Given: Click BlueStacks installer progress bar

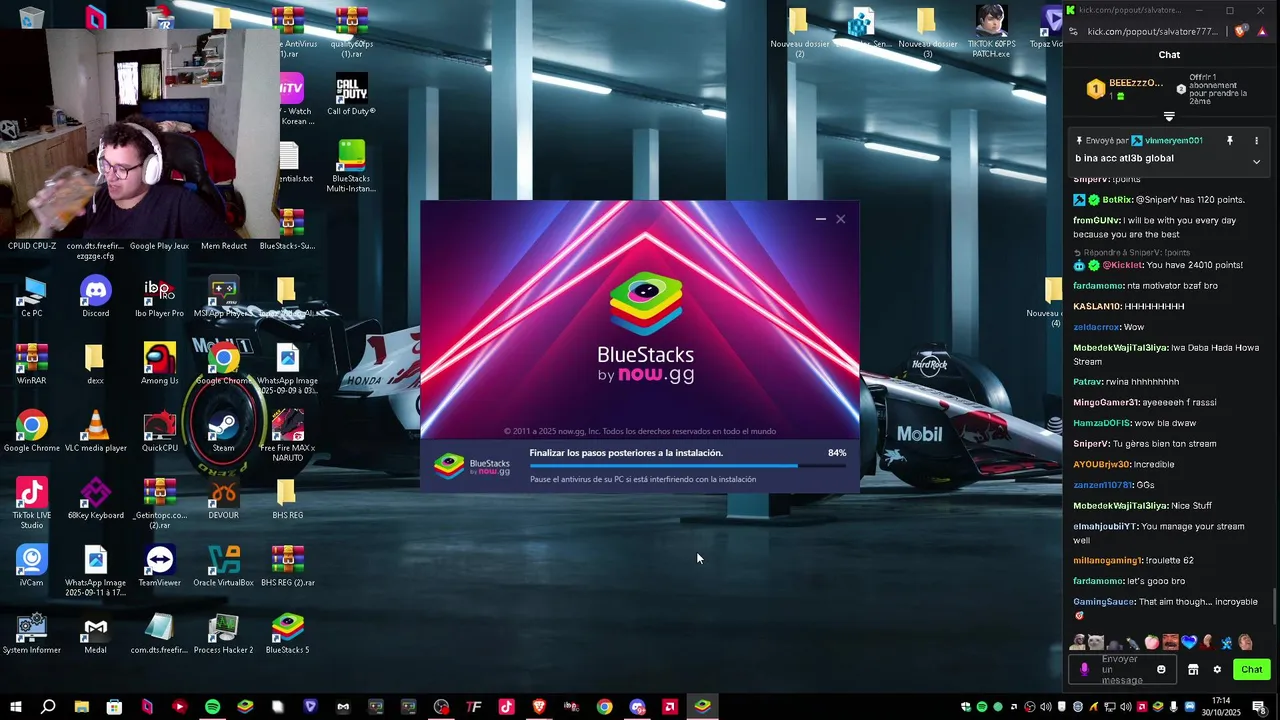Looking at the screenshot, I should coord(688,466).
